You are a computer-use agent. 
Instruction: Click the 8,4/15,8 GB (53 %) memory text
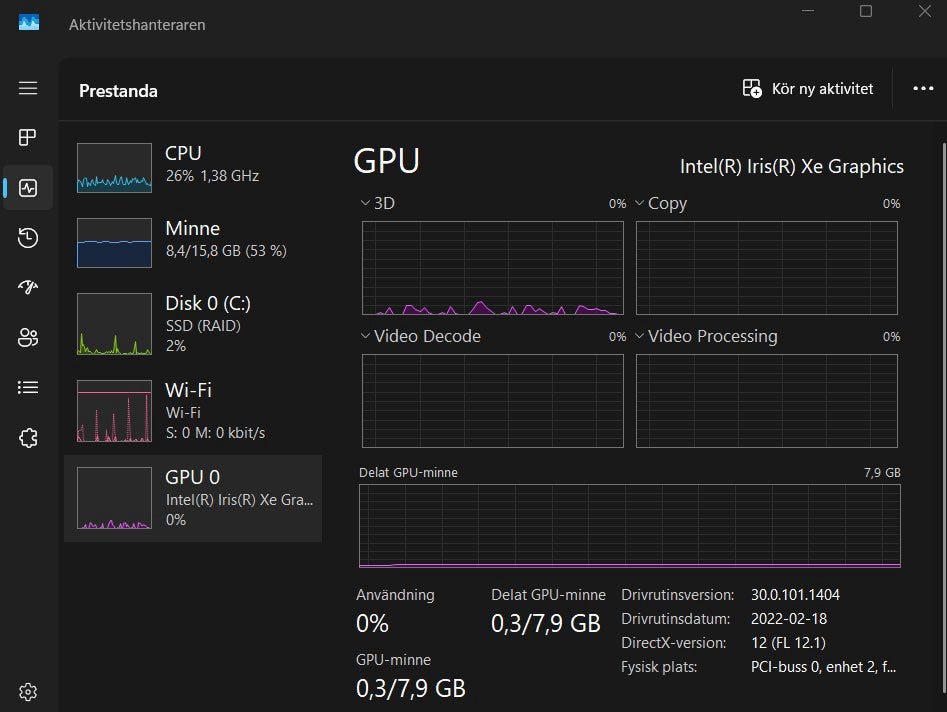pos(226,251)
